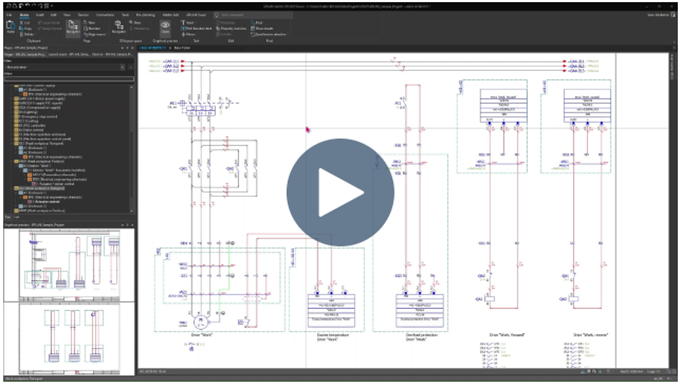
Task: Open the Mirror dropdown in Text group
Action: (188, 34)
